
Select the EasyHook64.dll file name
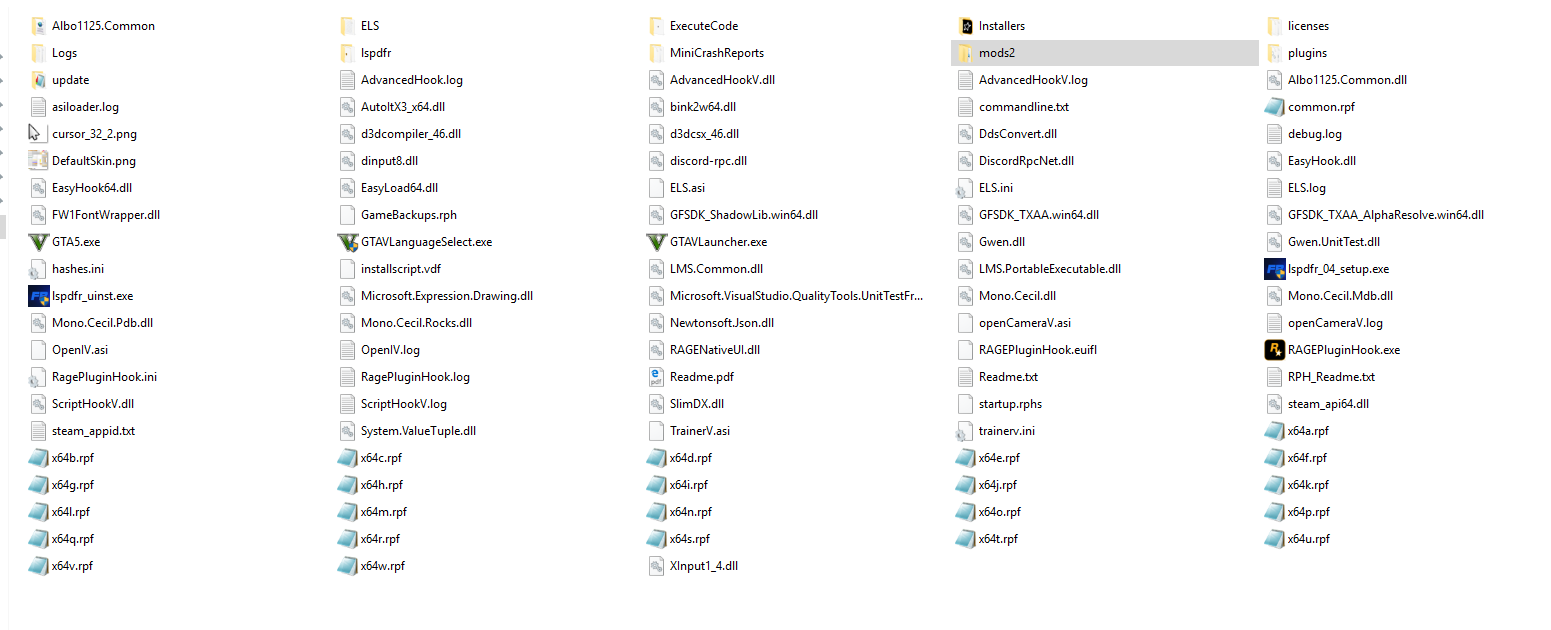92,188
